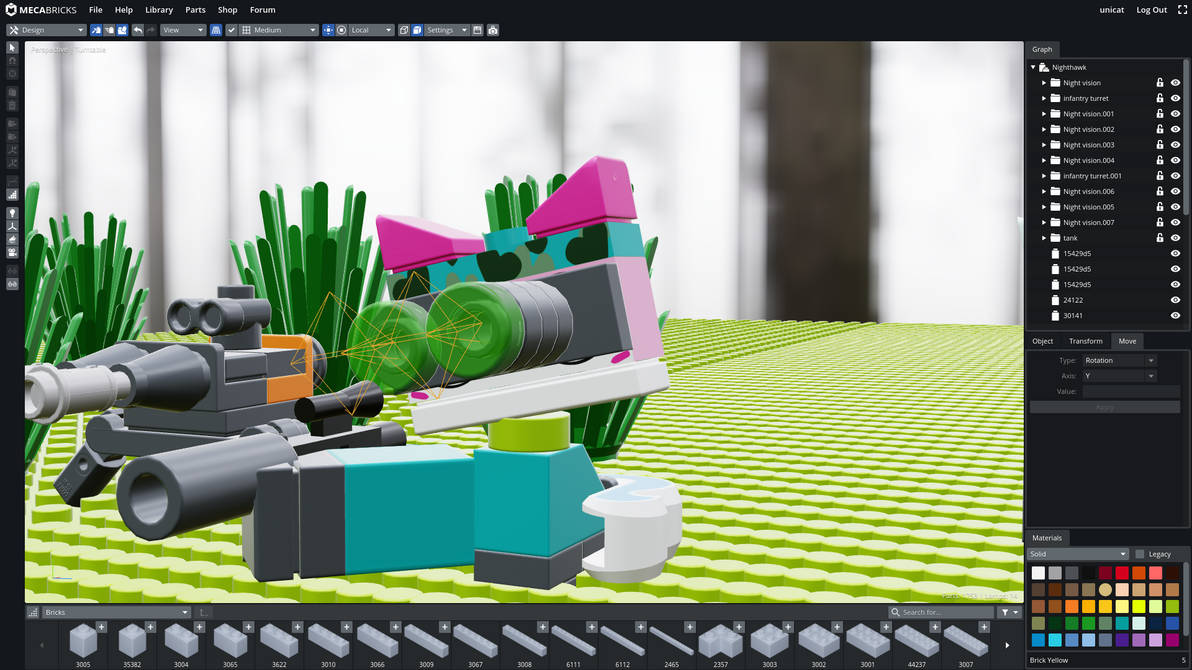Click the unicat username link
The image size is (1192, 670).
(x=1111, y=10)
